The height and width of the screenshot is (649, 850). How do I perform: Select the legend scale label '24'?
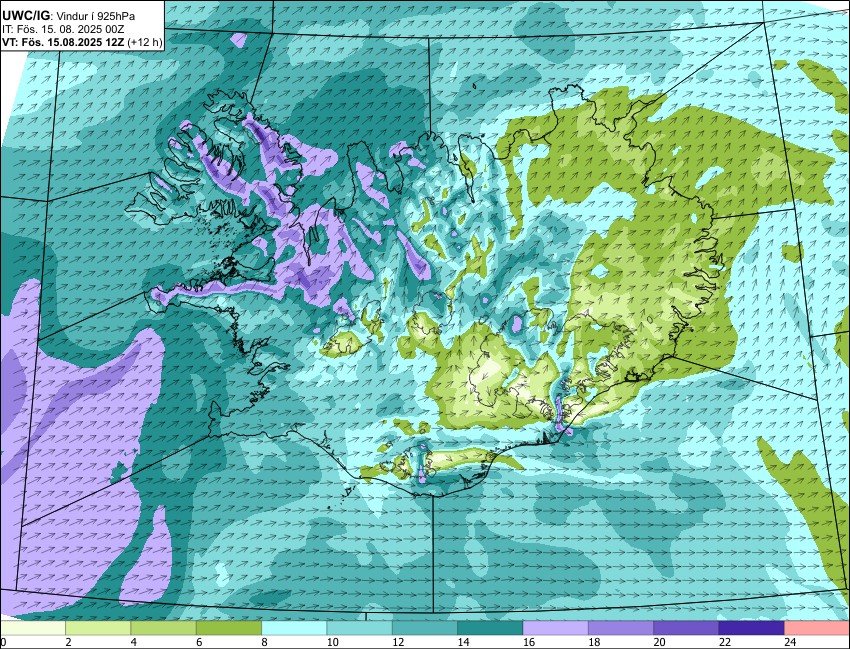(x=790, y=642)
